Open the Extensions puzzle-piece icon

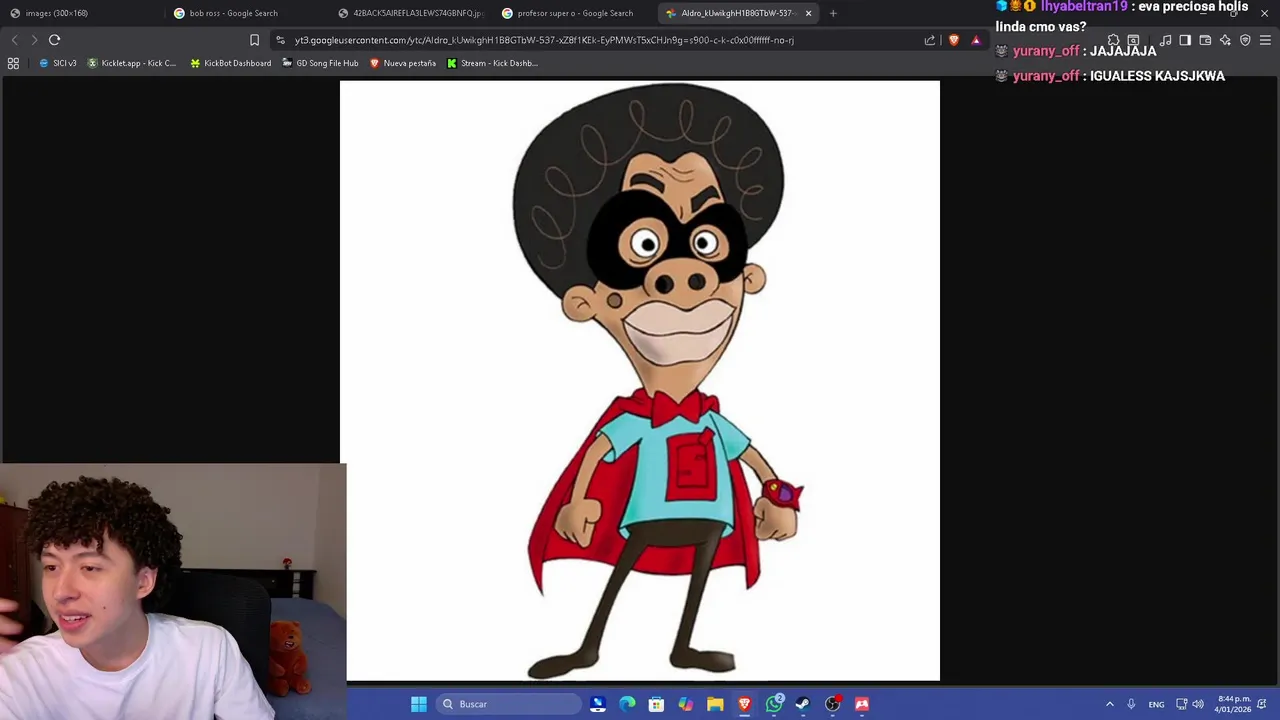(x=1113, y=40)
